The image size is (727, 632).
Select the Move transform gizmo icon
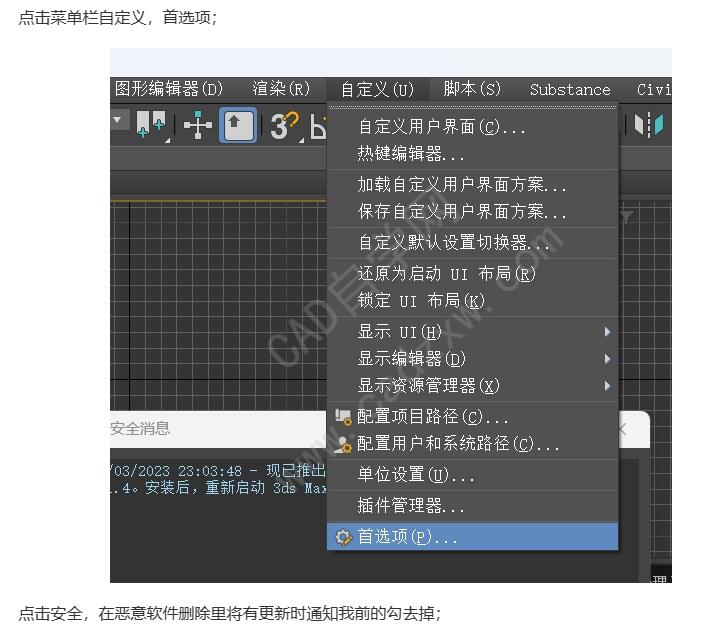[x=198, y=126]
